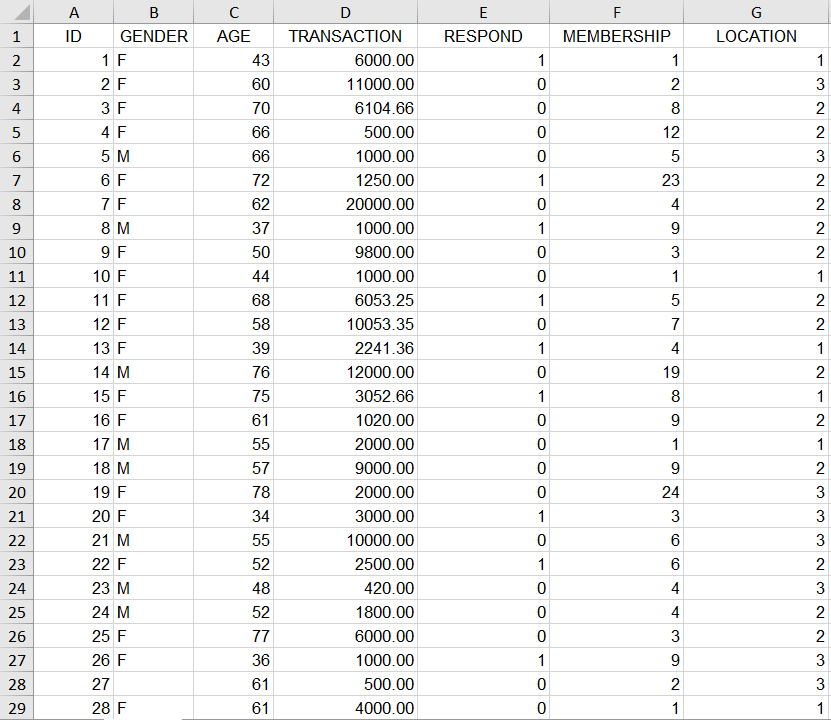
Task: Click the MEMBERSHIP header cell
Action: (616, 36)
